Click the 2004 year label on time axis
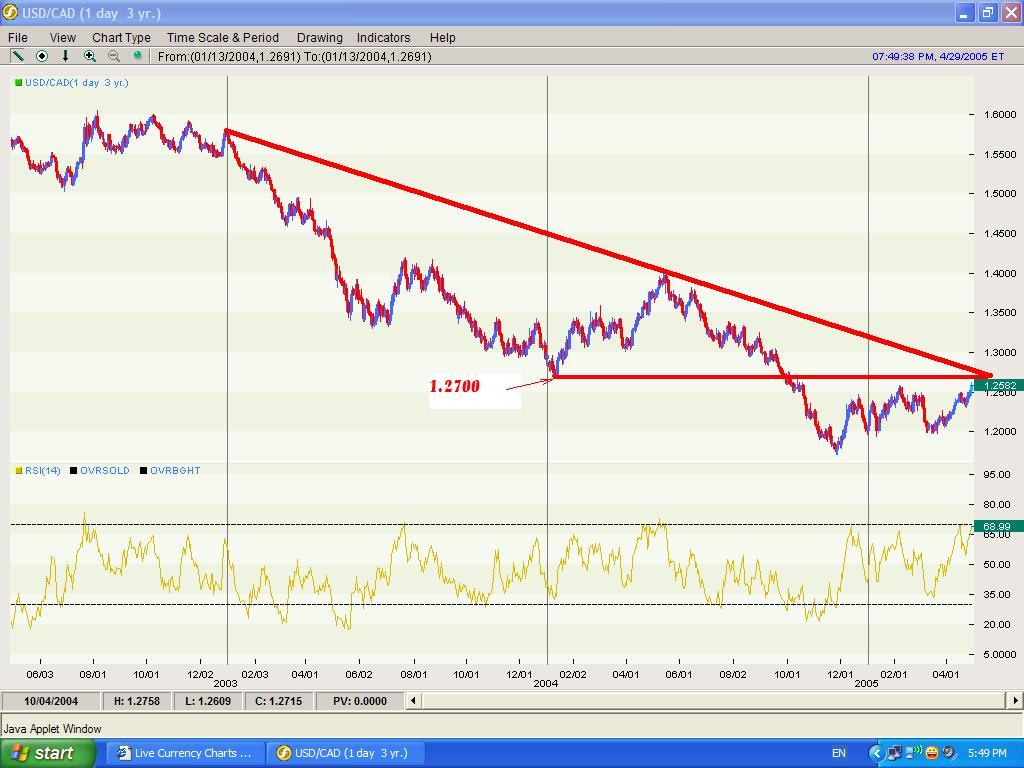 point(545,684)
